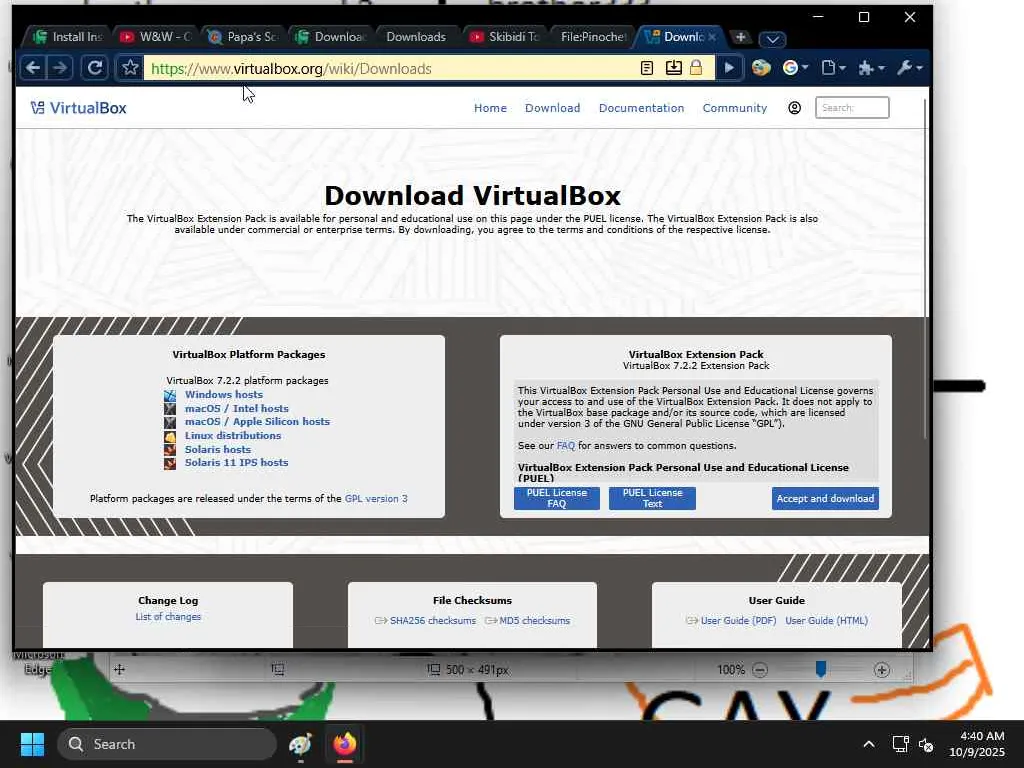Switch to the File:Pinochet tab
The width and height of the screenshot is (1024, 768).
(x=593, y=37)
